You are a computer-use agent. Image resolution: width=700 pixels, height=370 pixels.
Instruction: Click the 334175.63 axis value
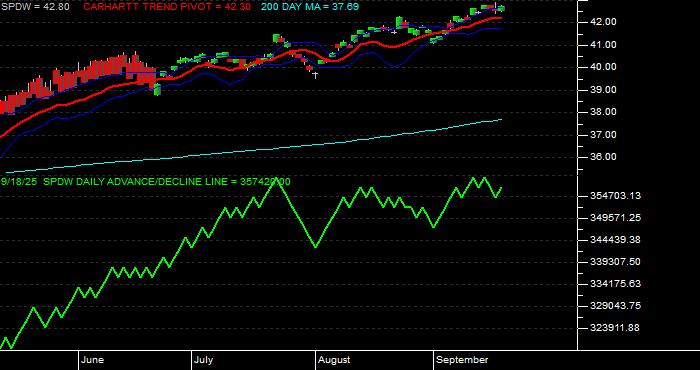coord(617,284)
